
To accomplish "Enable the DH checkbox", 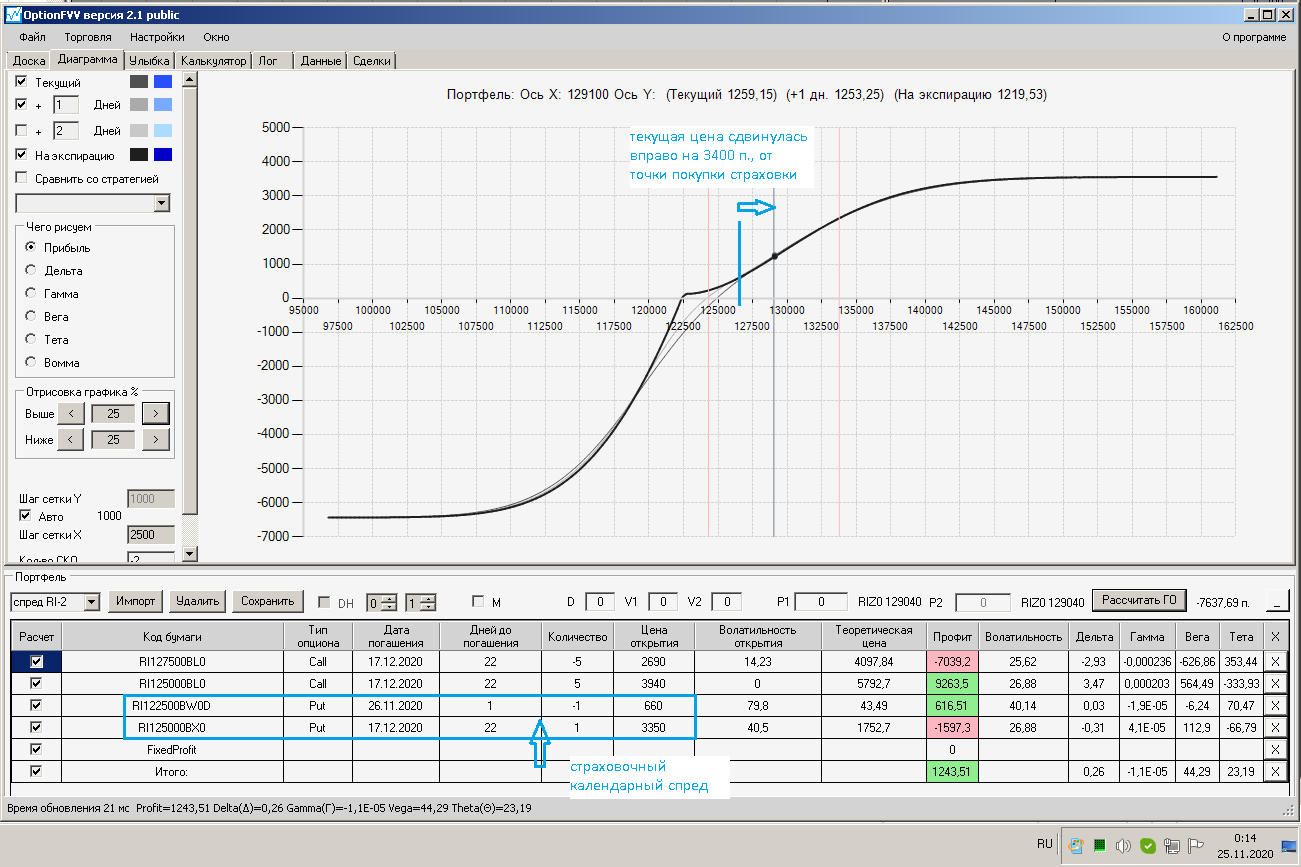I will point(324,602).
